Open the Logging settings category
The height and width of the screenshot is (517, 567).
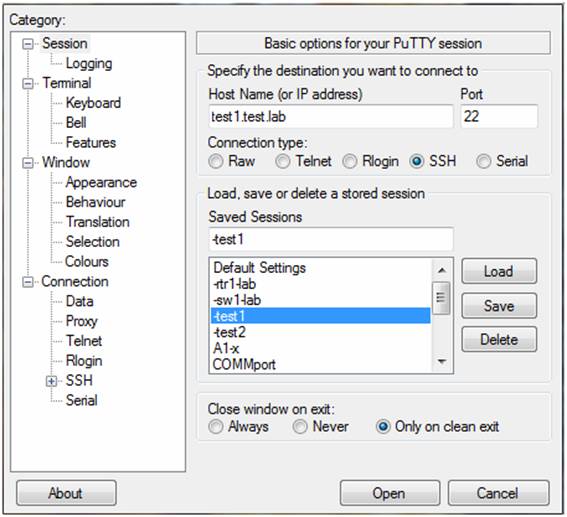pos(89,64)
